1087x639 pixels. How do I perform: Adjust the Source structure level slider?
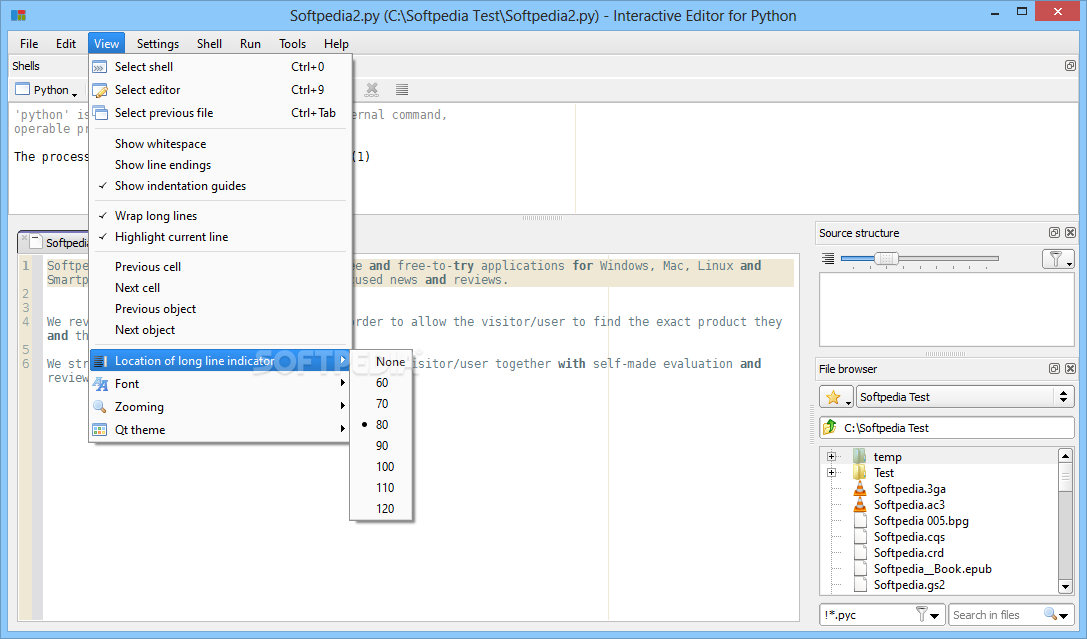click(x=886, y=259)
